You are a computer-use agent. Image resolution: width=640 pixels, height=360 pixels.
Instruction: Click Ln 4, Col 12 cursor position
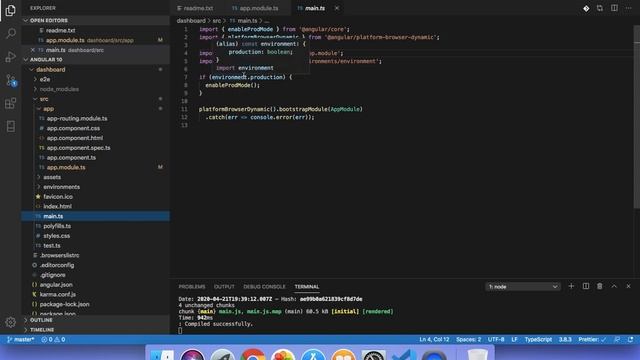[434, 340]
